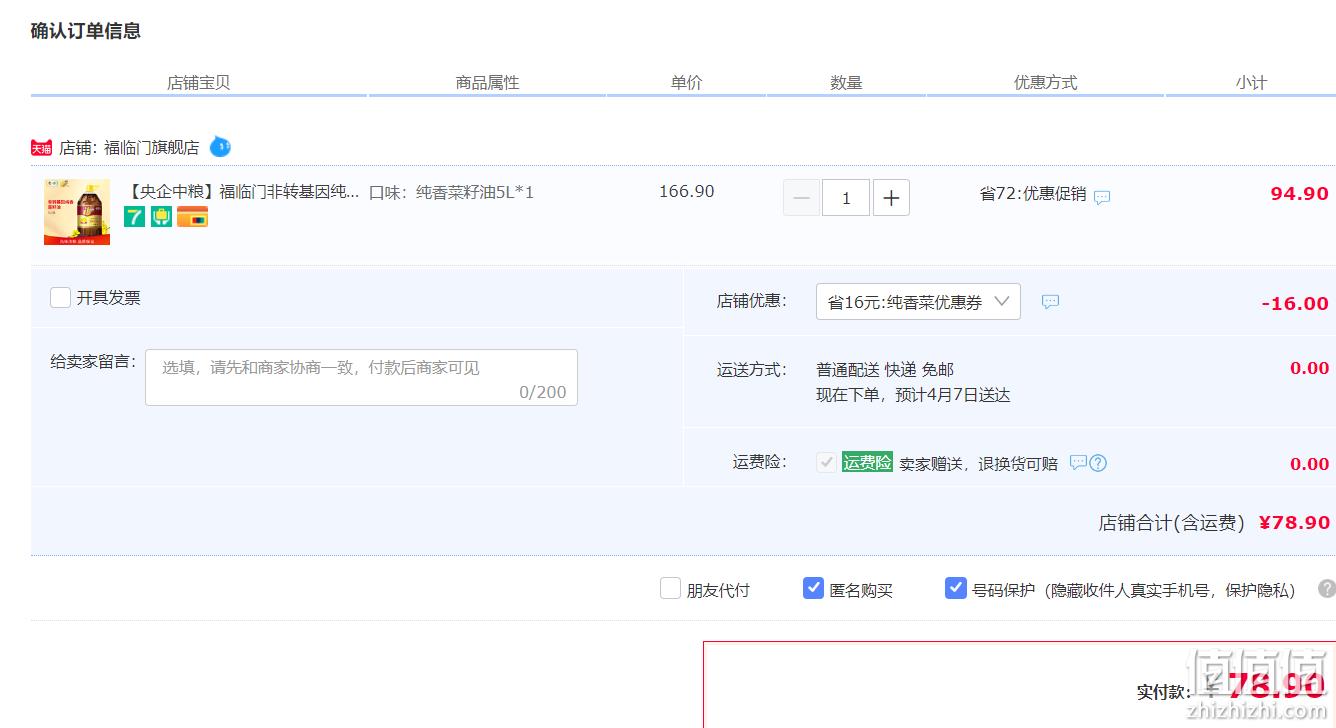
Task: Click the 商品属性 column header
Action: point(487,83)
